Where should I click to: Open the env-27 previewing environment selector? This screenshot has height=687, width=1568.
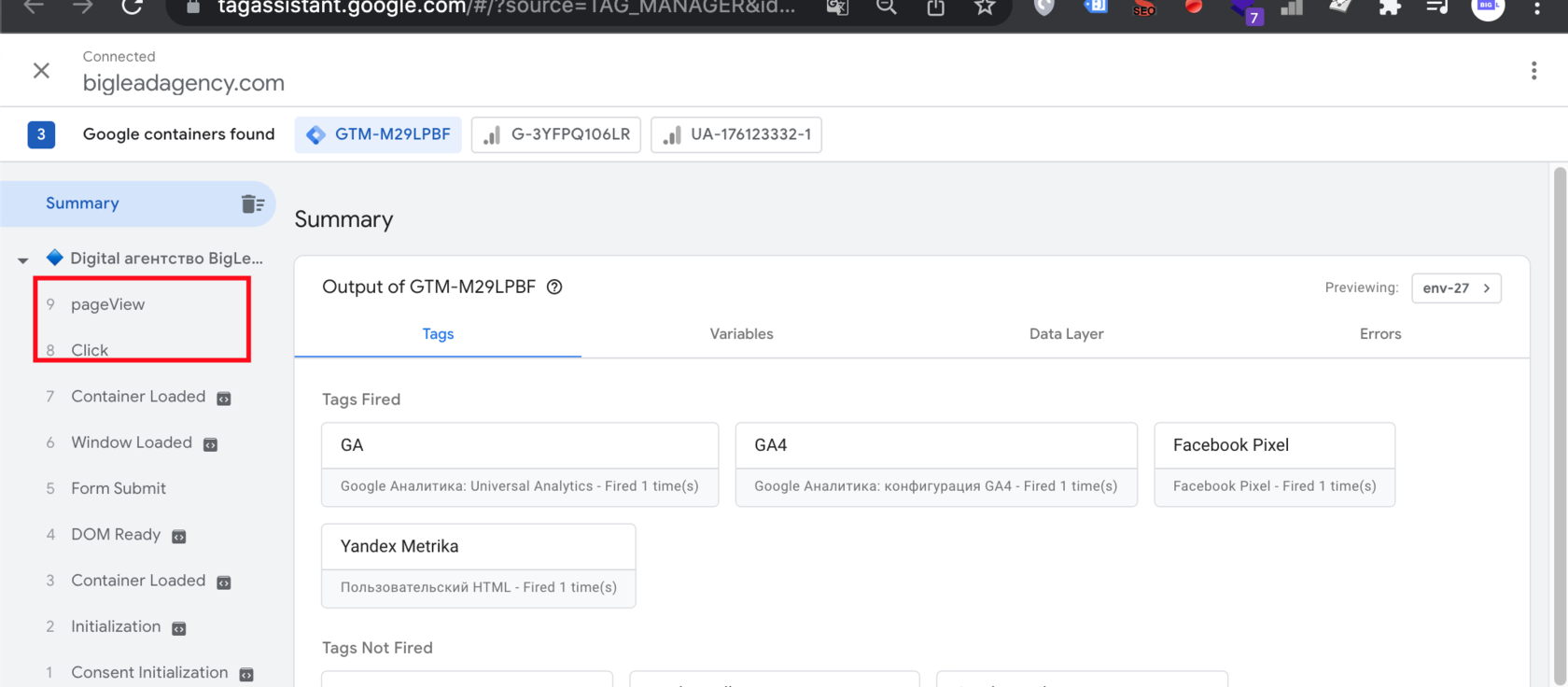pyautogui.click(x=1456, y=287)
